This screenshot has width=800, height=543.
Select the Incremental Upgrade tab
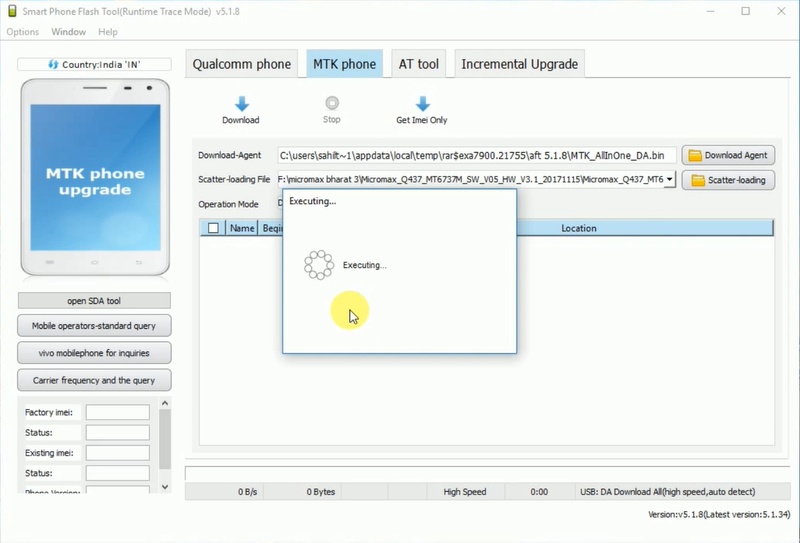[519, 64]
